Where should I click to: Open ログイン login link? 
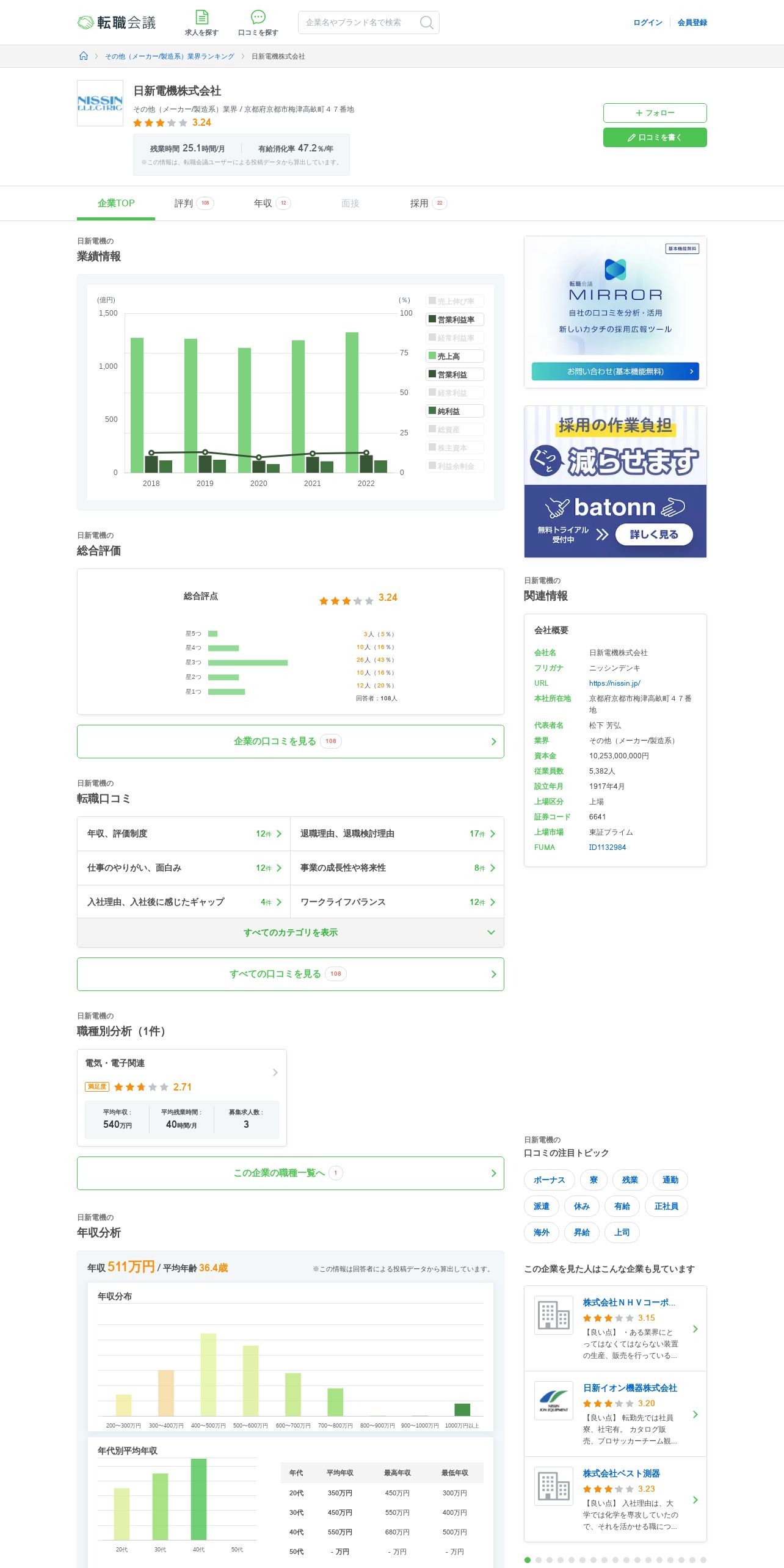(x=648, y=23)
